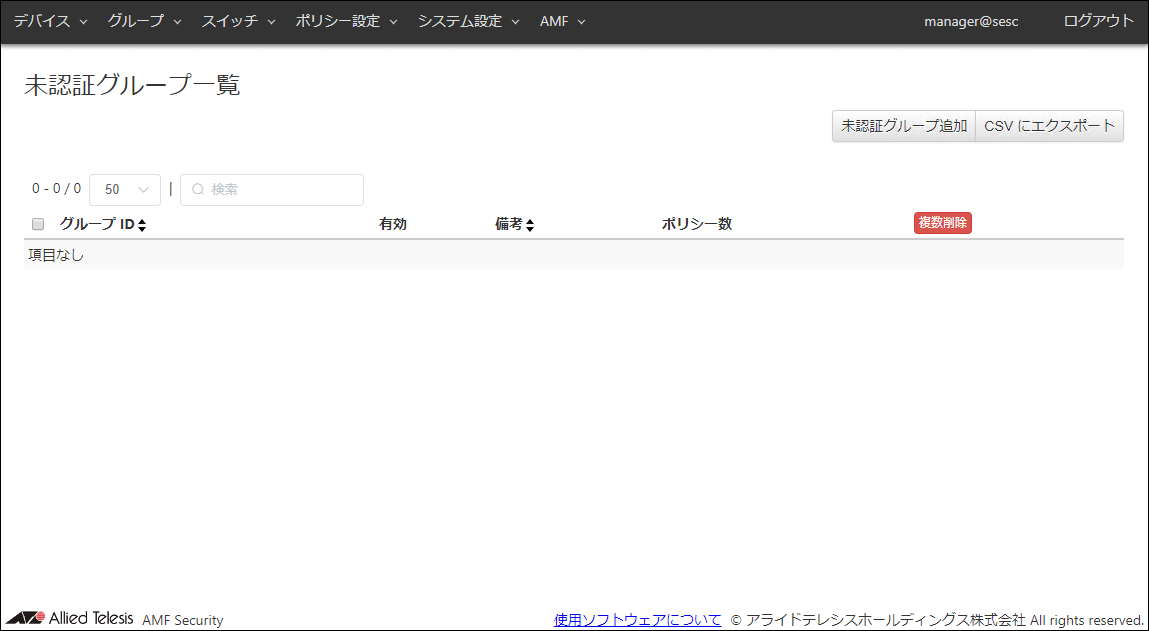Viewport: 1149px width, 631px height.
Task: Click the 未認証グループ追加 button
Action: (x=904, y=126)
